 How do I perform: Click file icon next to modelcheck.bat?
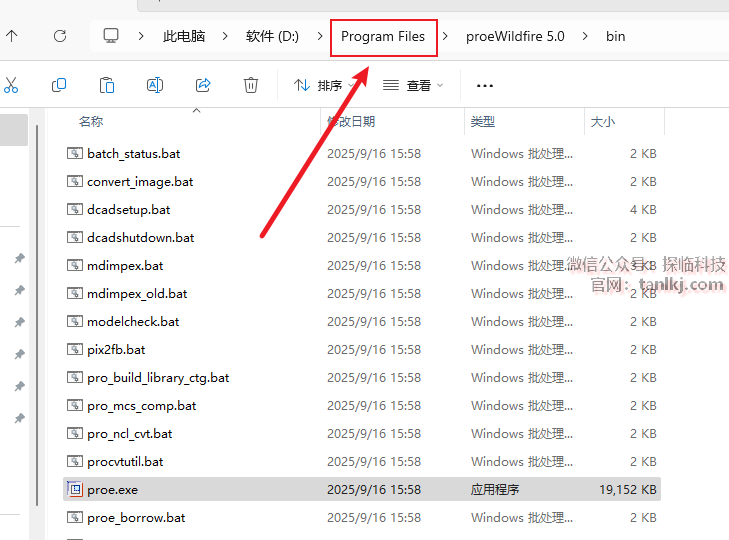point(75,321)
